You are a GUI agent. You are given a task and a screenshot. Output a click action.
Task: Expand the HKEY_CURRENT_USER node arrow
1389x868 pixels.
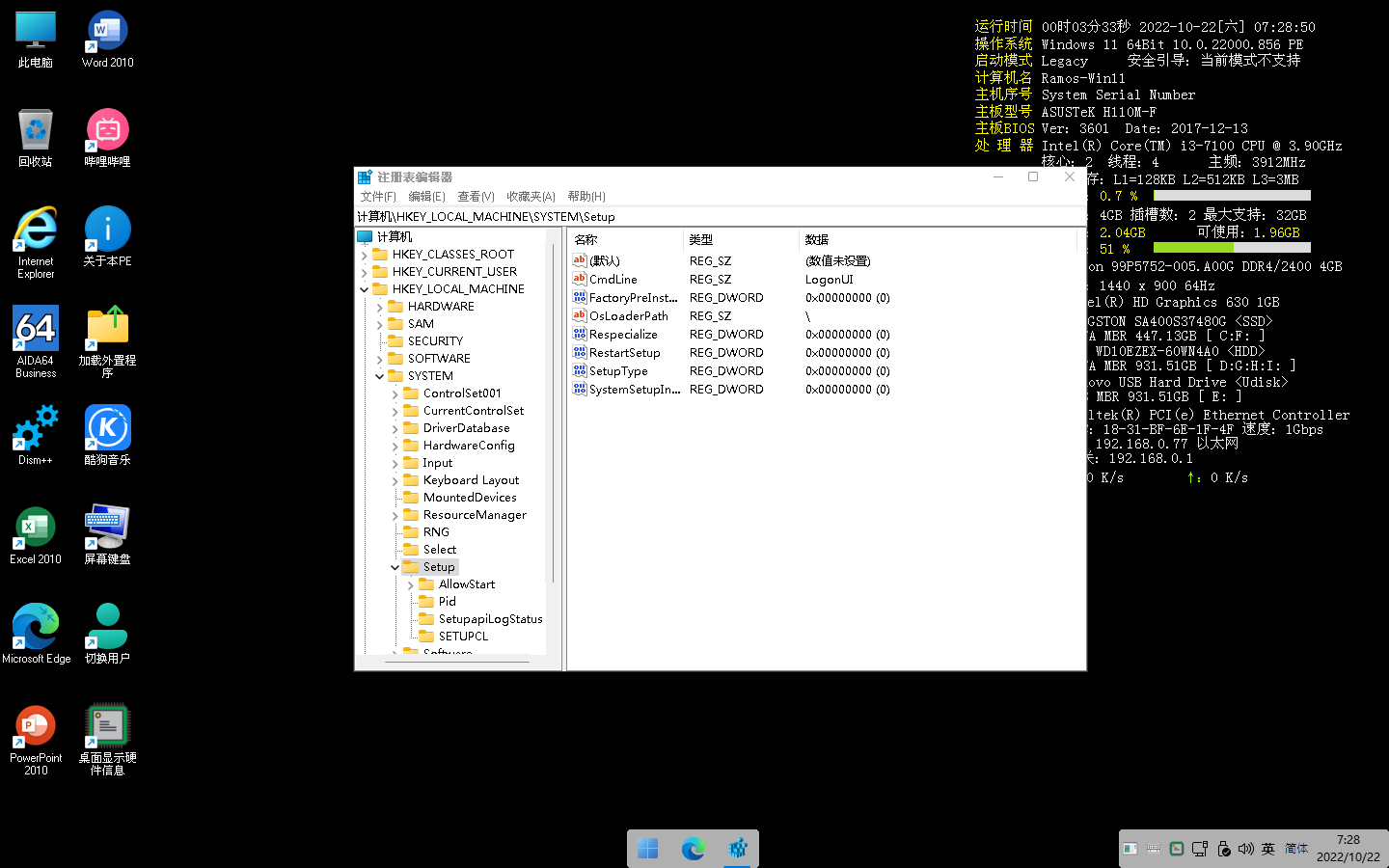(x=364, y=272)
